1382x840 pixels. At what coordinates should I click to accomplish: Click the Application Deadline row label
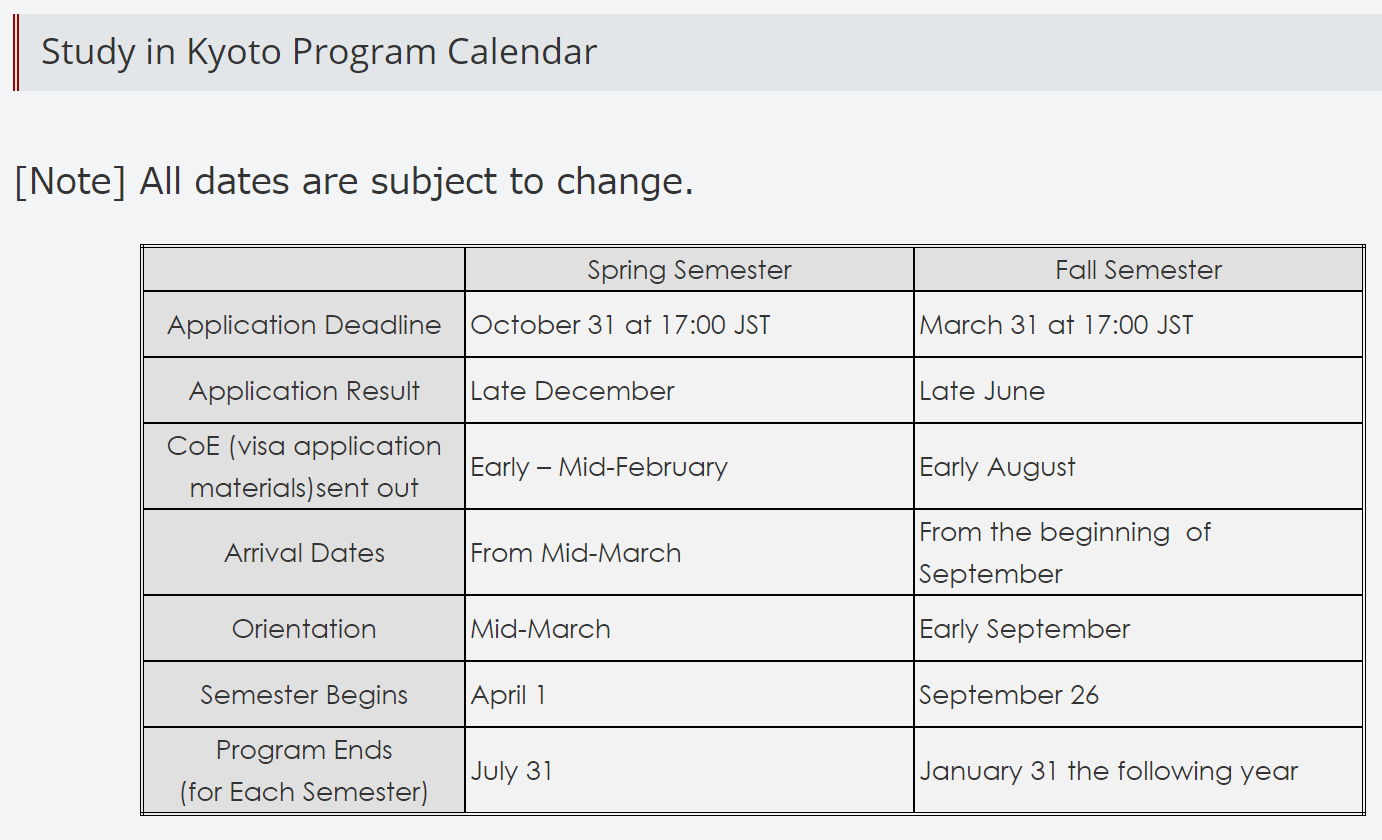pyautogui.click(x=304, y=325)
